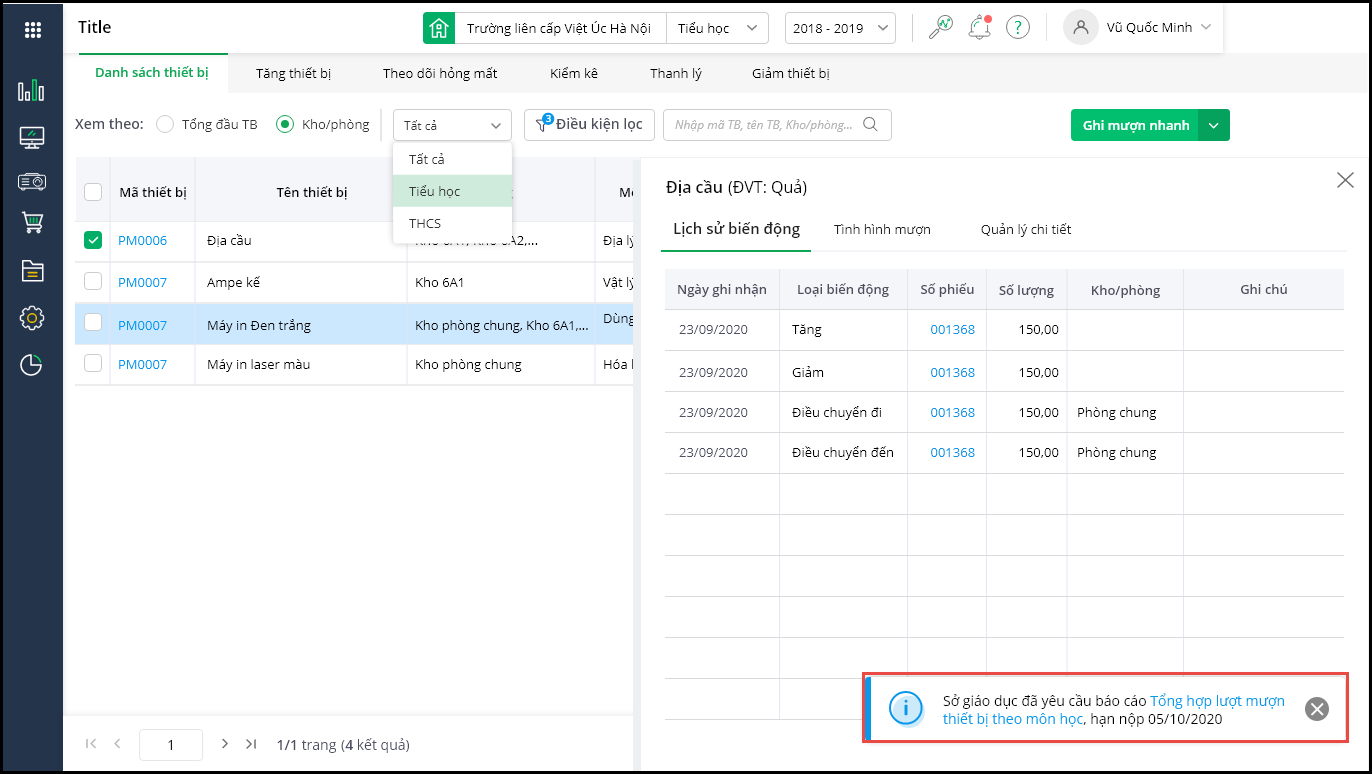Select the Tổng đầu TB radio button
Image resolution: width=1372 pixels, height=774 pixels.
click(165, 125)
